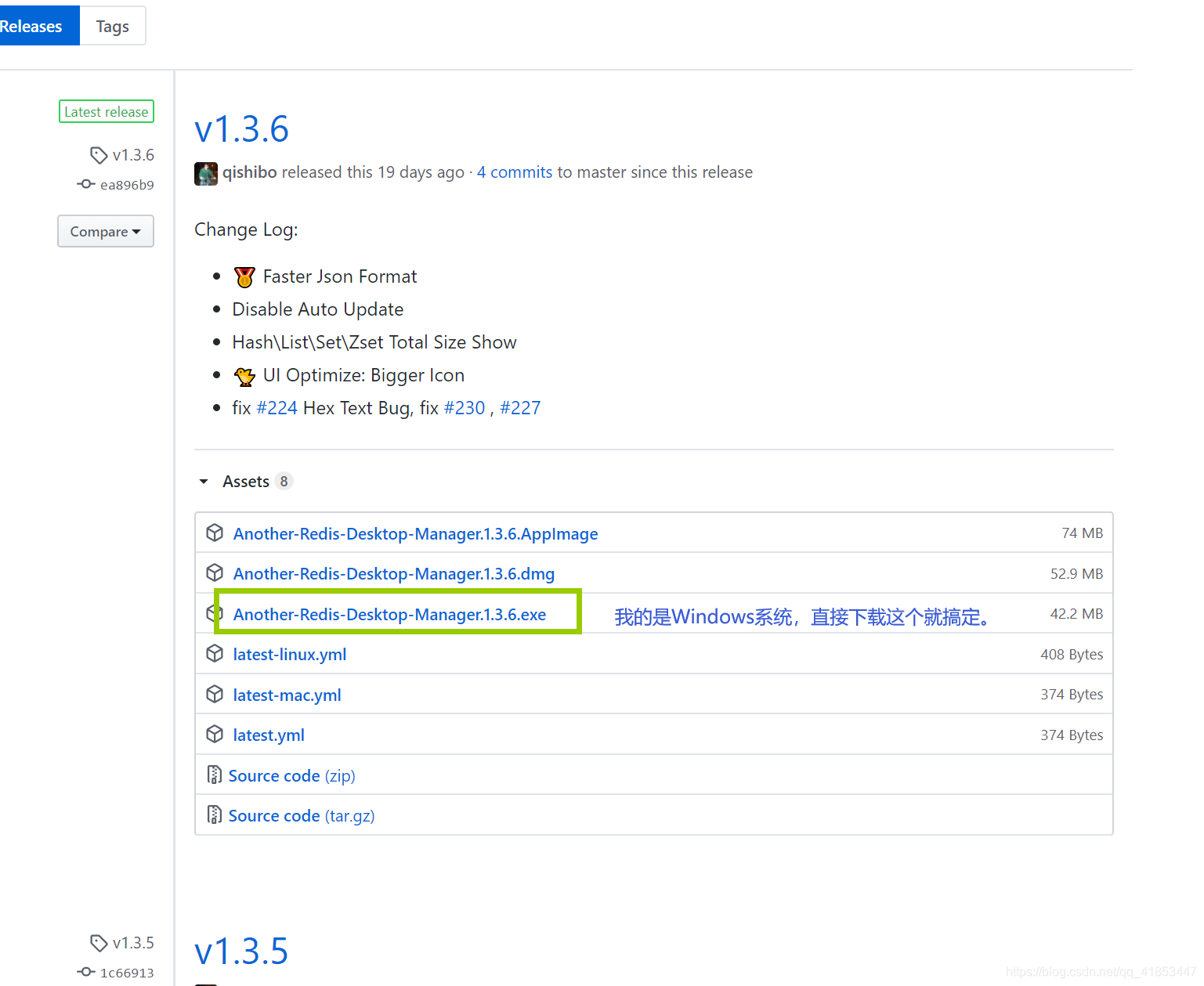
Task: Open commit ea896b9
Action: point(127,185)
